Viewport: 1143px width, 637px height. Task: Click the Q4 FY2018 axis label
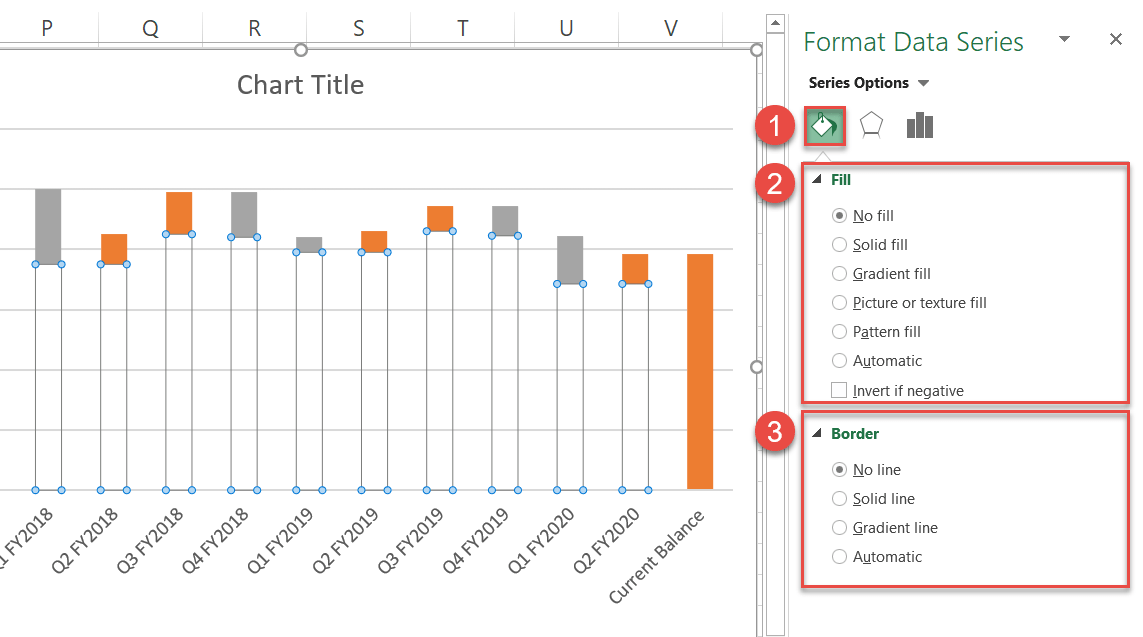coord(216,541)
